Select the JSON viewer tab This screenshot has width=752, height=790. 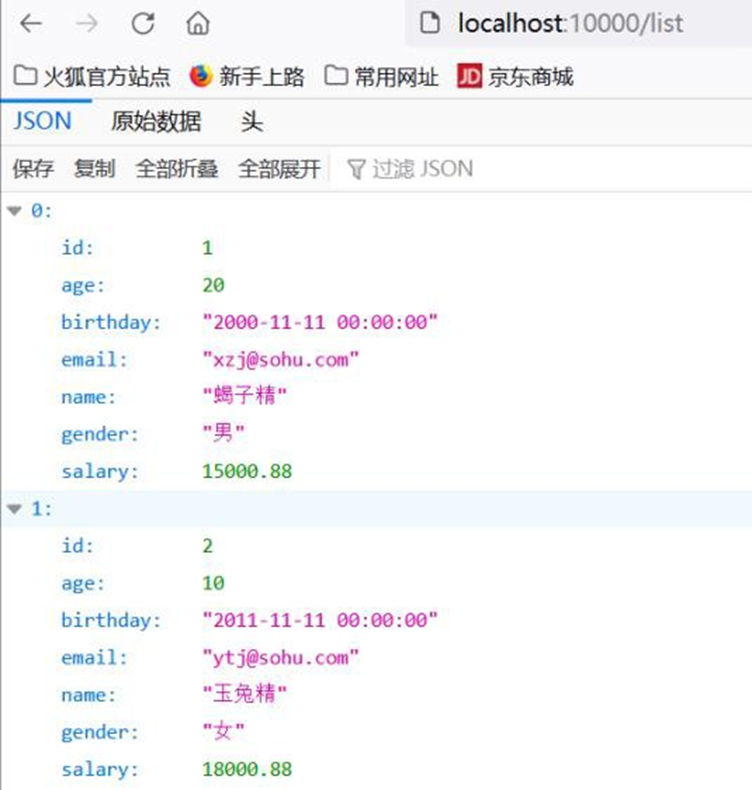click(x=42, y=122)
